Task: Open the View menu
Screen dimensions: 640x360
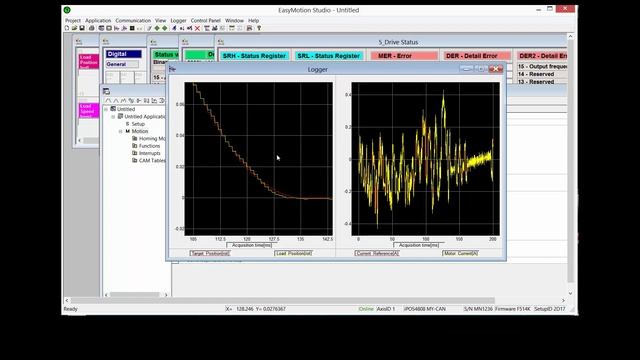Action: (160, 20)
